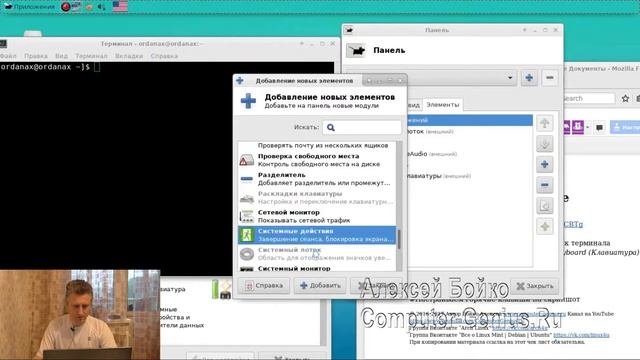Screen dimensions: 640x360
Task: Click the Разделитель separator line icon
Action: click(x=247, y=179)
